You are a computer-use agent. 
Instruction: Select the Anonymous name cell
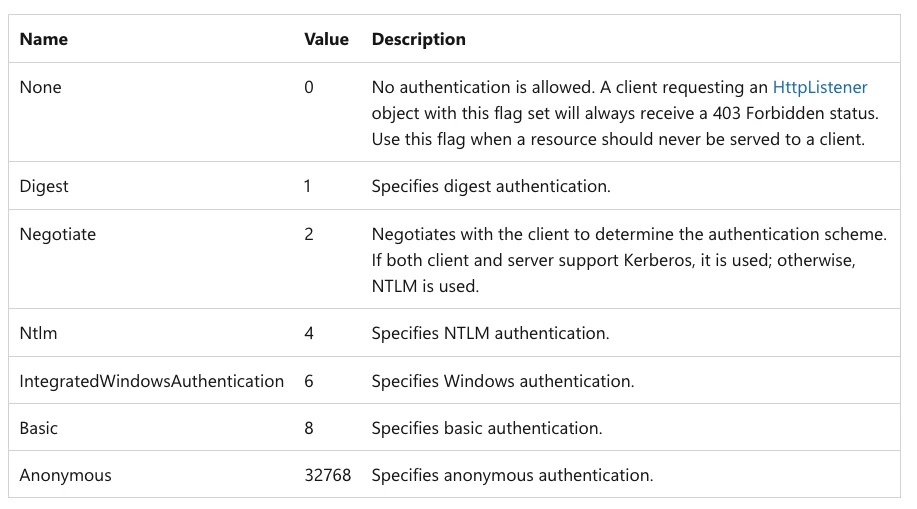click(x=66, y=476)
